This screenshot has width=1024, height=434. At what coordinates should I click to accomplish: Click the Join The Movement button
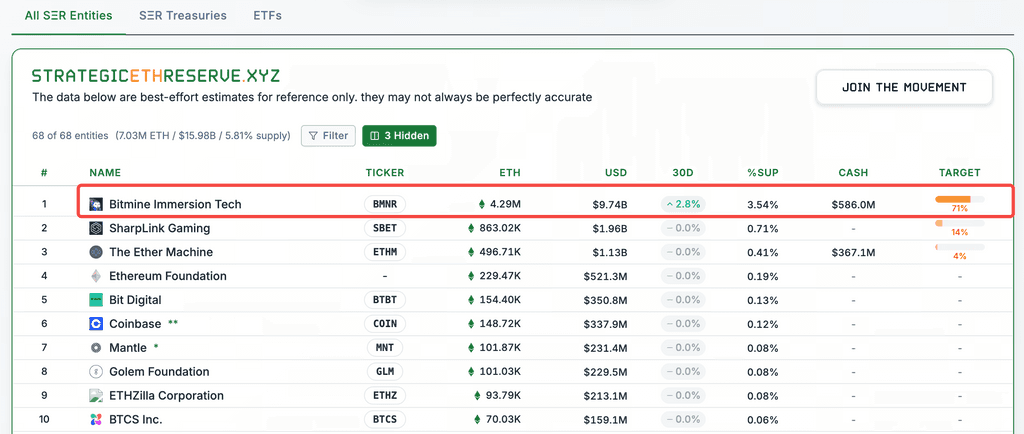point(904,87)
